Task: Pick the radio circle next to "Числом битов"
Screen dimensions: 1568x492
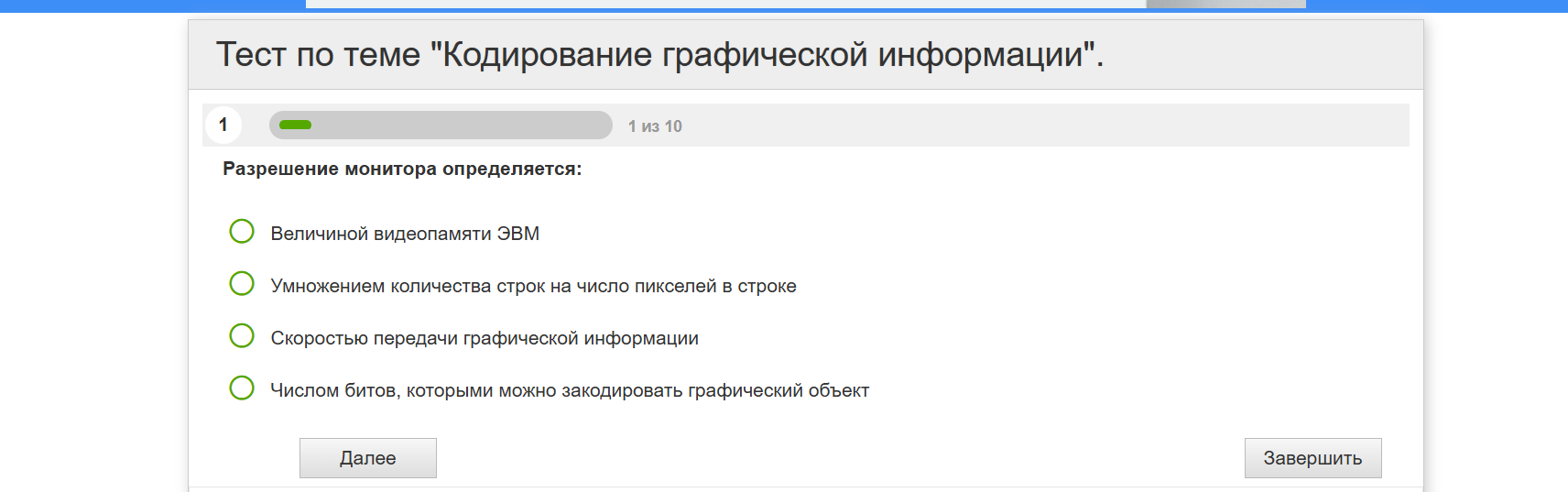Action: coord(242,388)
